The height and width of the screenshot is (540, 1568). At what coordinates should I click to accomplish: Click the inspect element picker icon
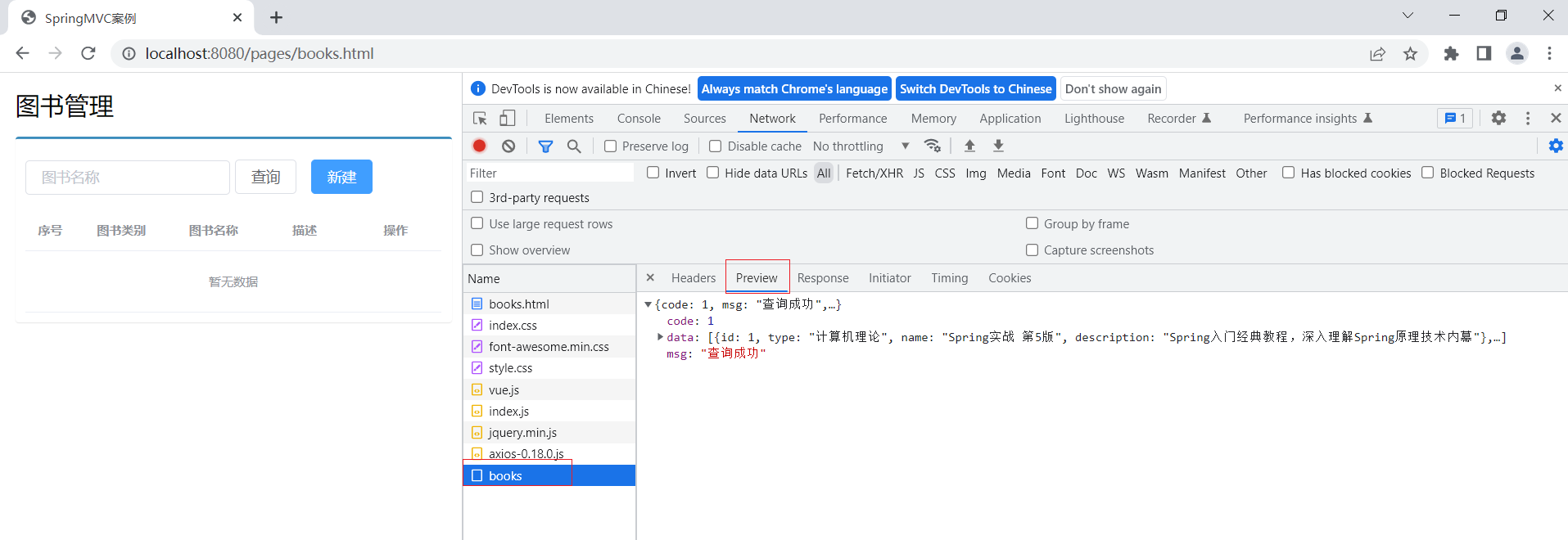(x=480, y=119)
